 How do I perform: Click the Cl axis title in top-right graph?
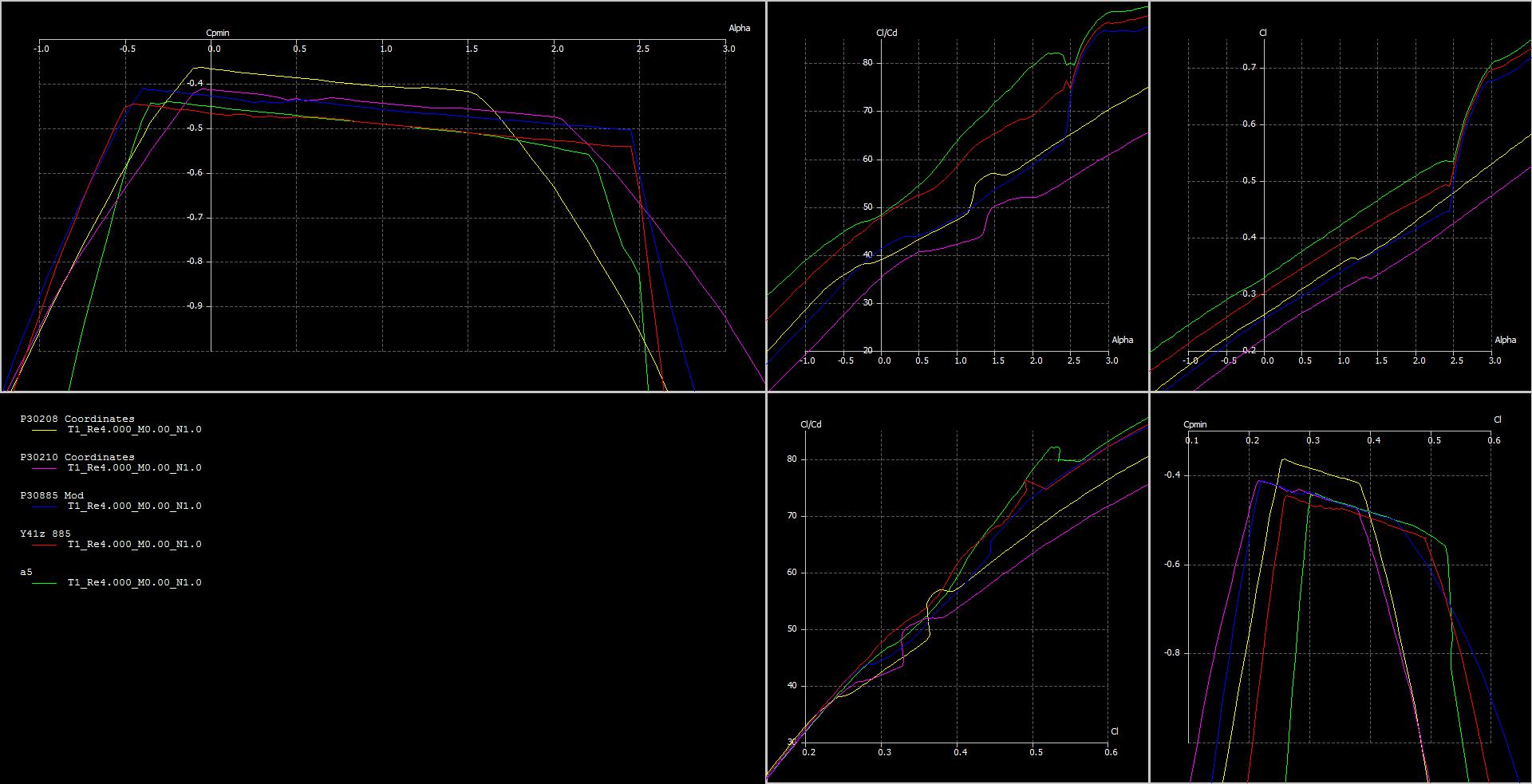(x=1263, y=33)
